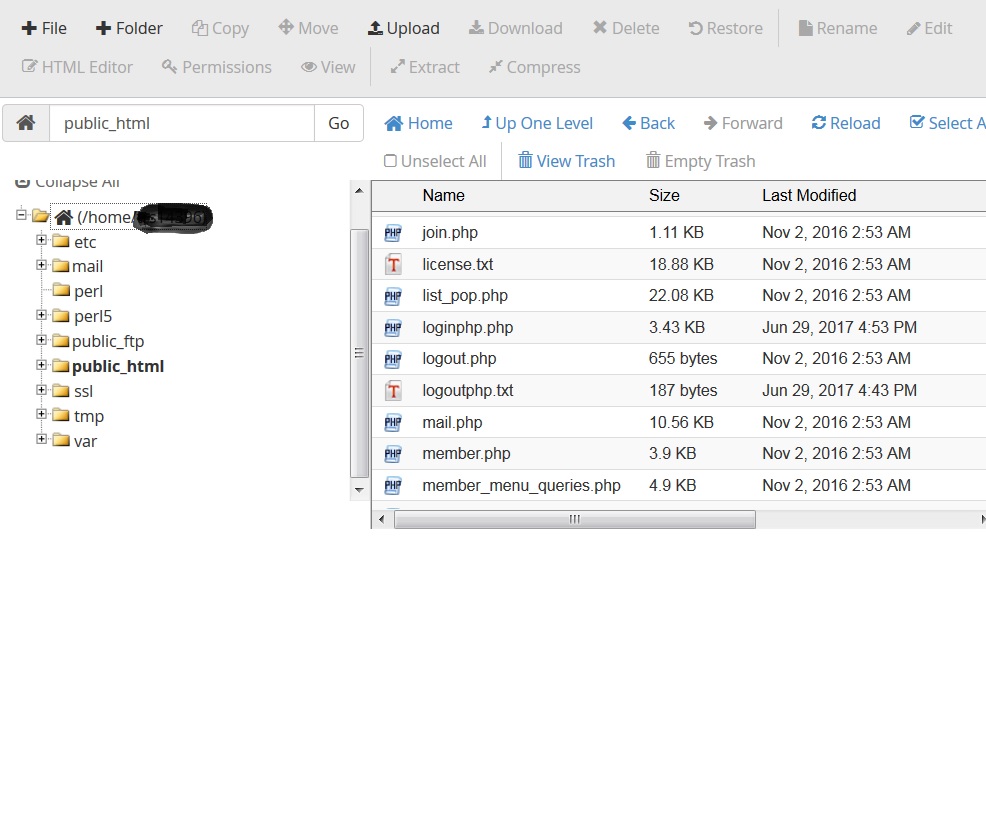986x816 pixels.
Task: Click the home icon beside path field
Action: [x=26, y=123]
